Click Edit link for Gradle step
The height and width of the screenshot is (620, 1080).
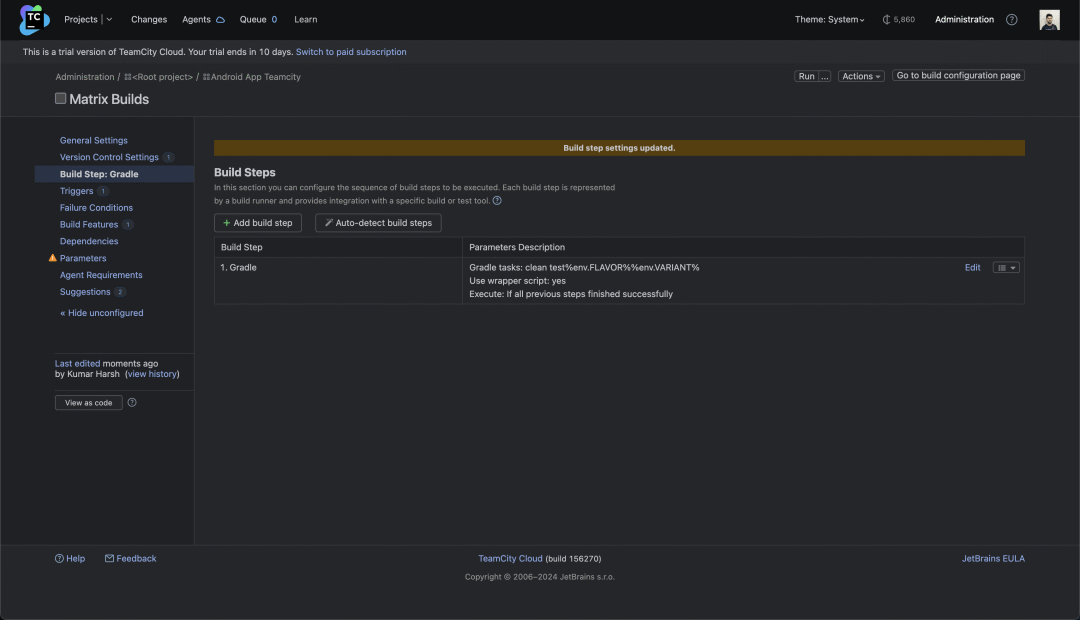point(973,267)
